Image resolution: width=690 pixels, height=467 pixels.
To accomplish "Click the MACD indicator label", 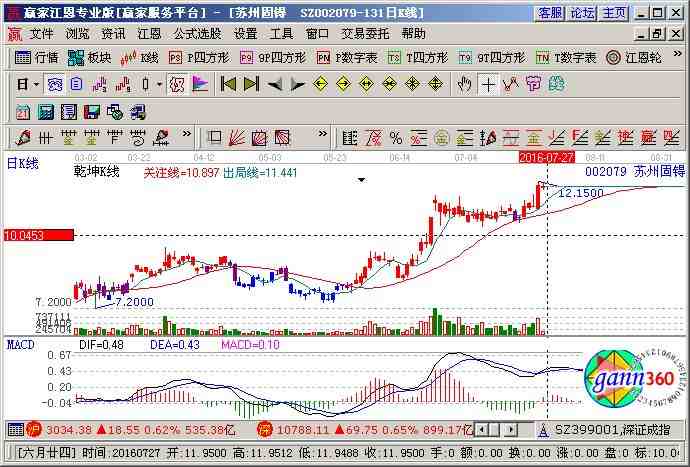I will (21, 345).
